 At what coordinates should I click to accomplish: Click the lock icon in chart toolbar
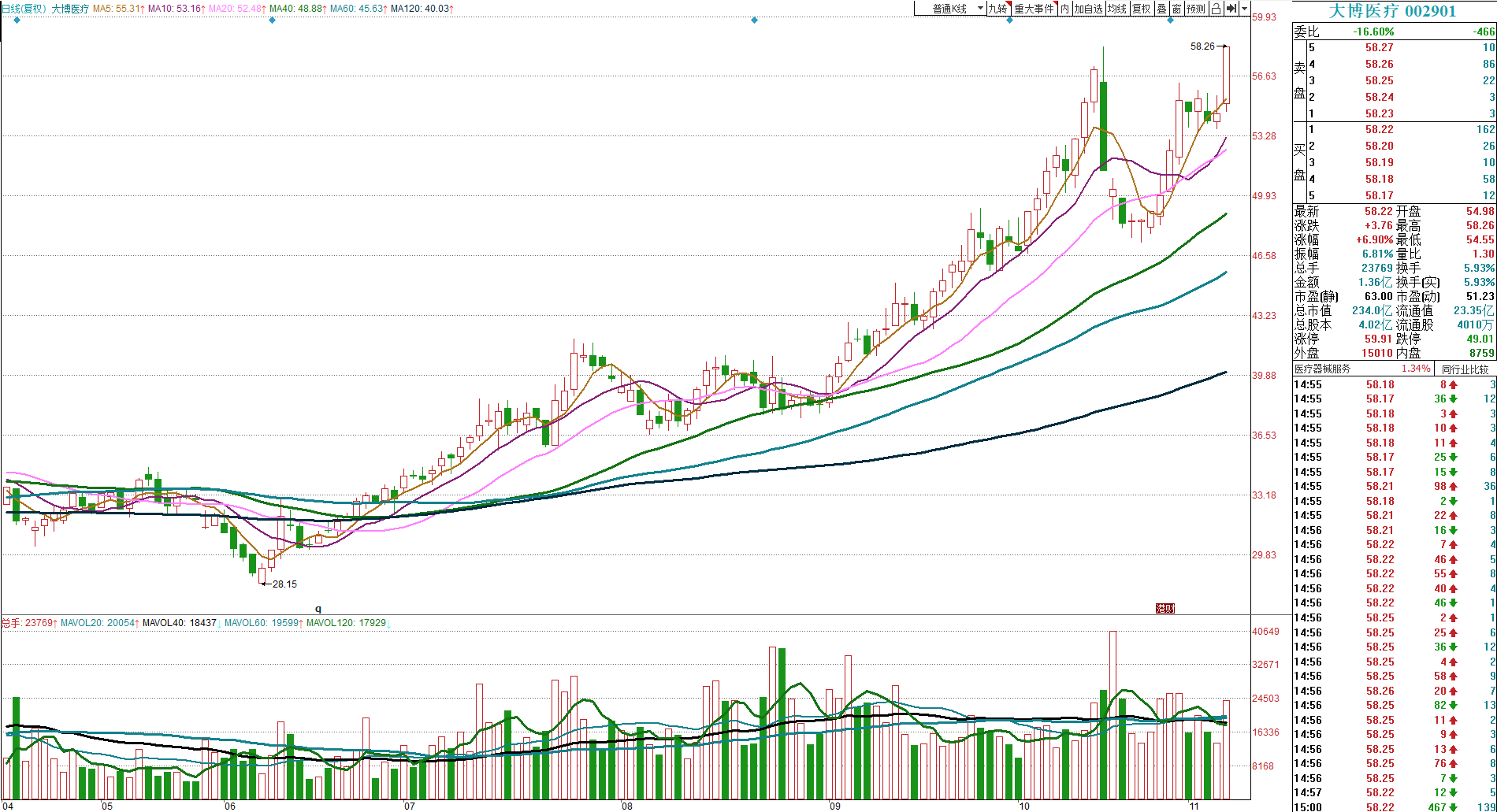pyautogui.click(x=1216, y=9)
